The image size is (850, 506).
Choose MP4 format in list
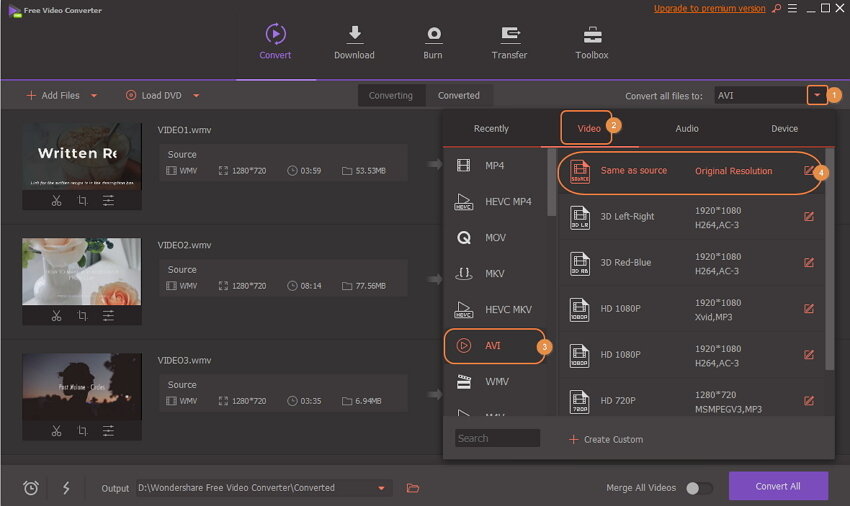[x=495, y=165]
